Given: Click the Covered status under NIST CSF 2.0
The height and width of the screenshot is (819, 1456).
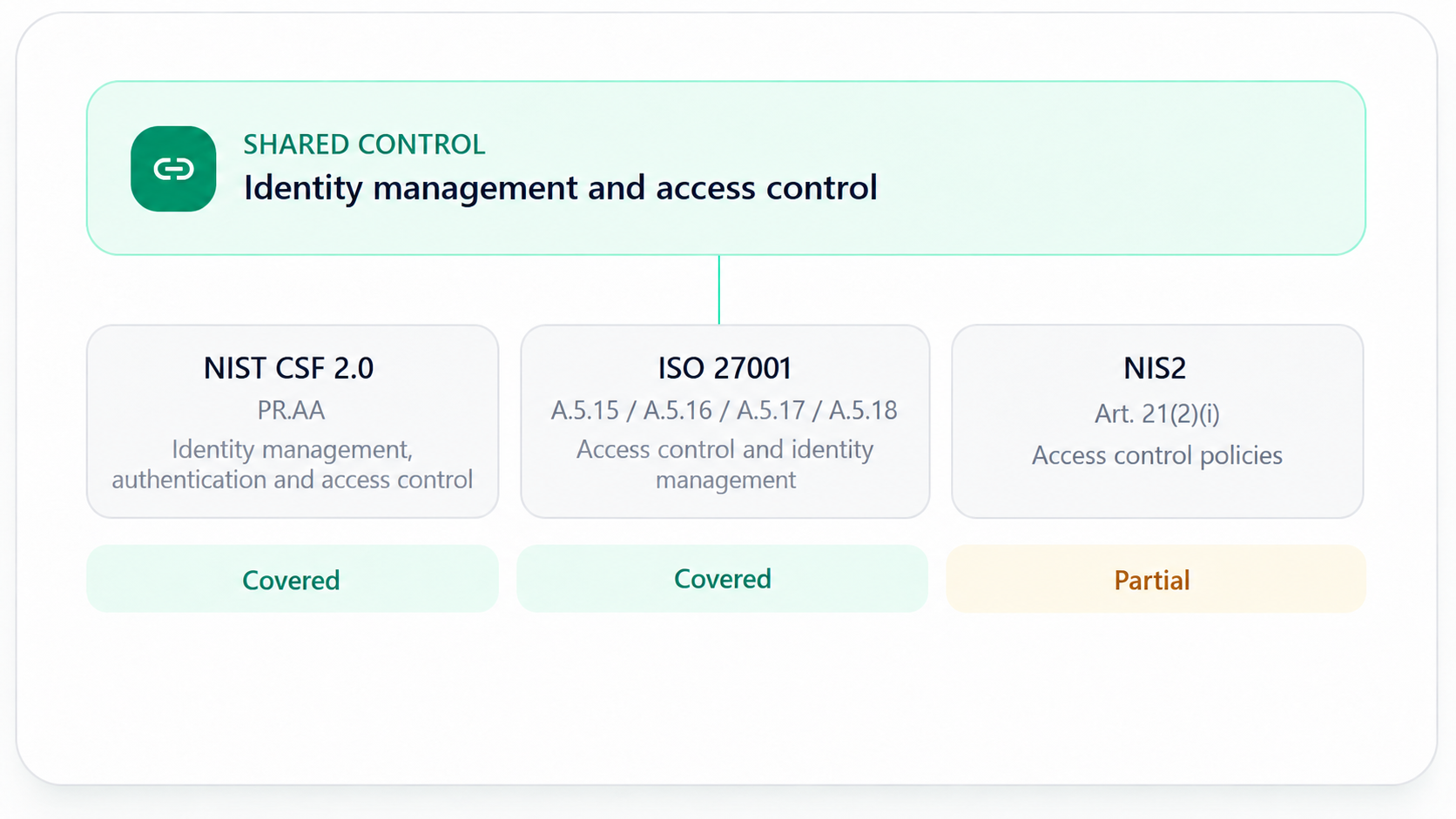Looking at the screenshot, I should click(x=293, y=580).
